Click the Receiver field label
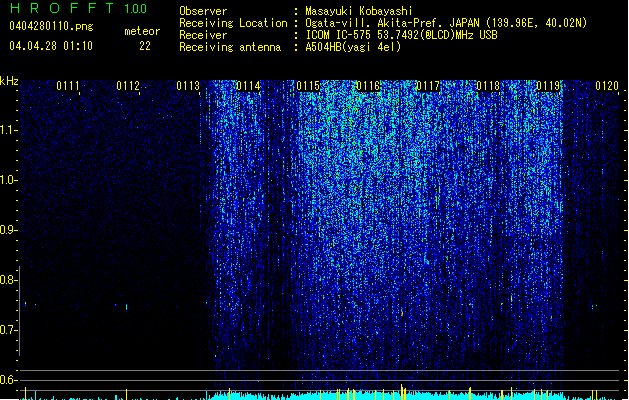The image size is (629, 400). point(203,35)
